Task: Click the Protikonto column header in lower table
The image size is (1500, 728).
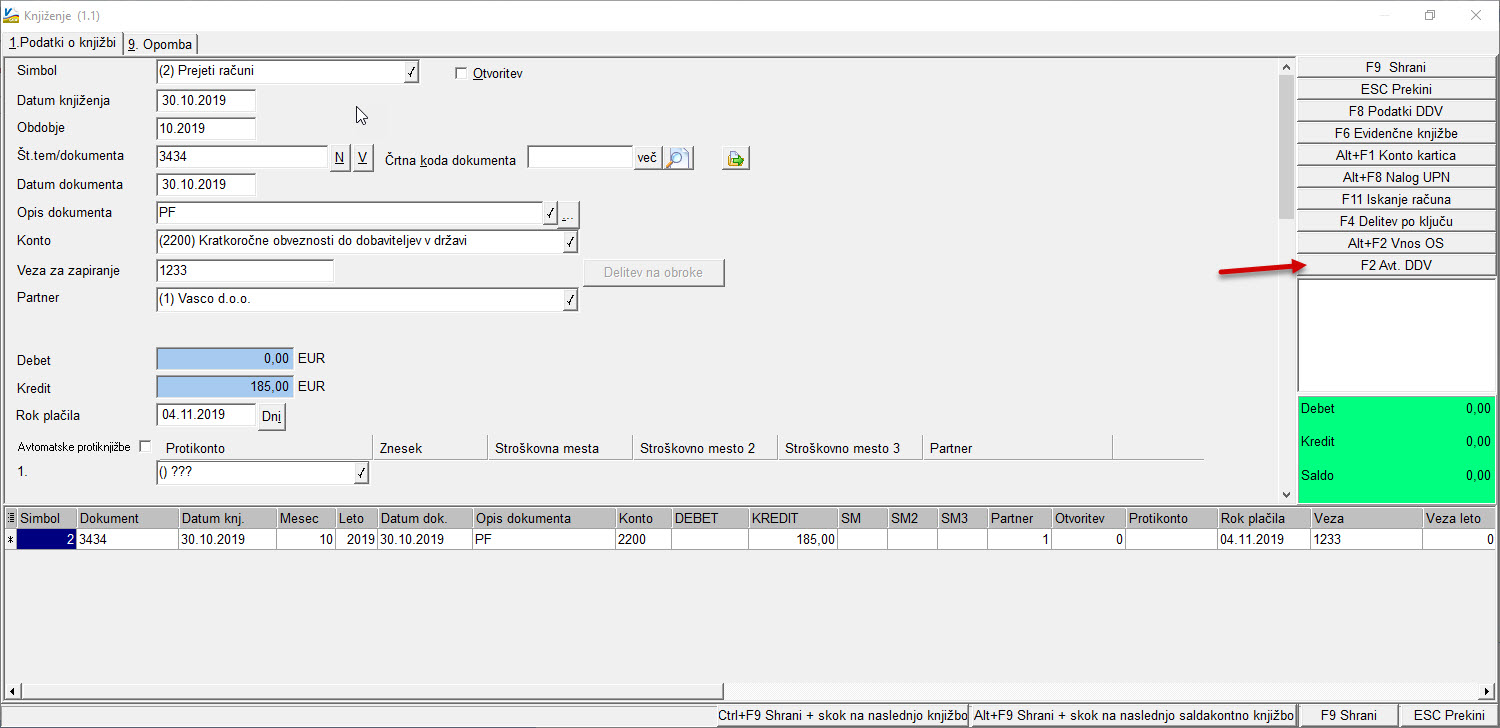Action: point(1172,518)
